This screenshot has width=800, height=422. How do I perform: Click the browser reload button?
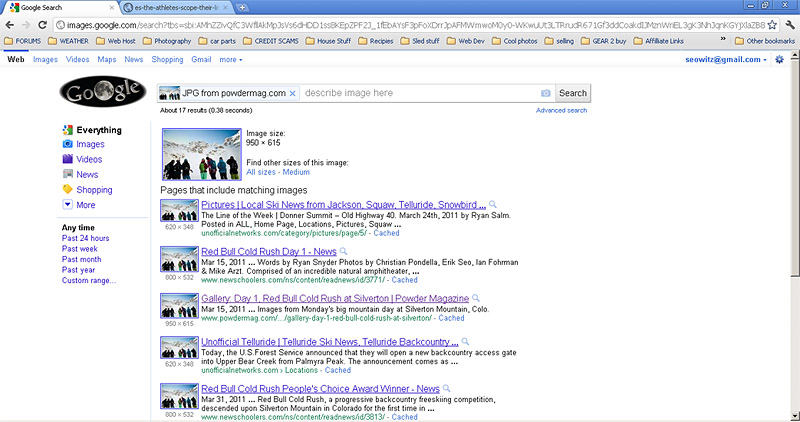coord(44,23)
